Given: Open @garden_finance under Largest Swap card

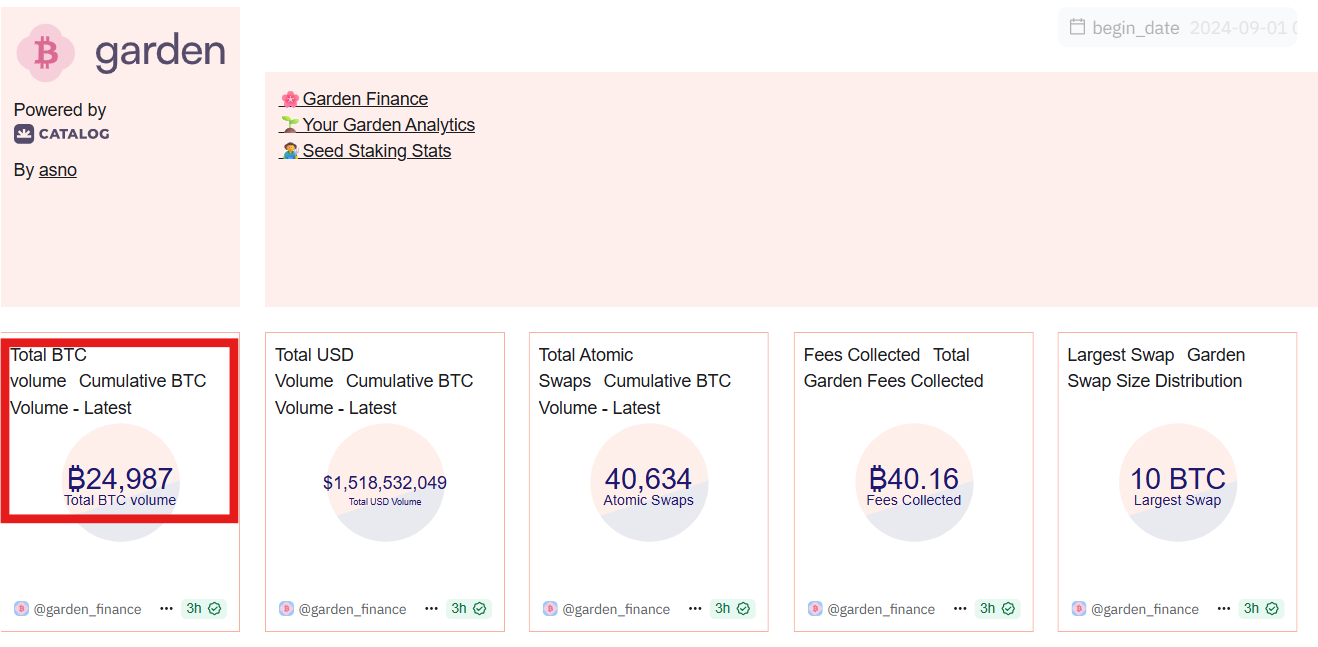Looking at the screenshot, I should click(1145, 609).
